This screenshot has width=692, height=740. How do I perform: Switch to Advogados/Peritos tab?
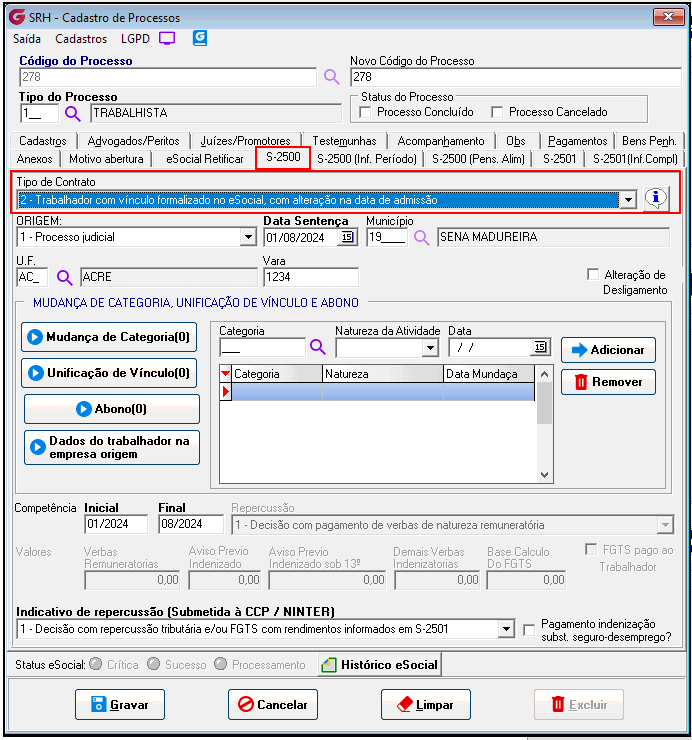pos(134,141)
